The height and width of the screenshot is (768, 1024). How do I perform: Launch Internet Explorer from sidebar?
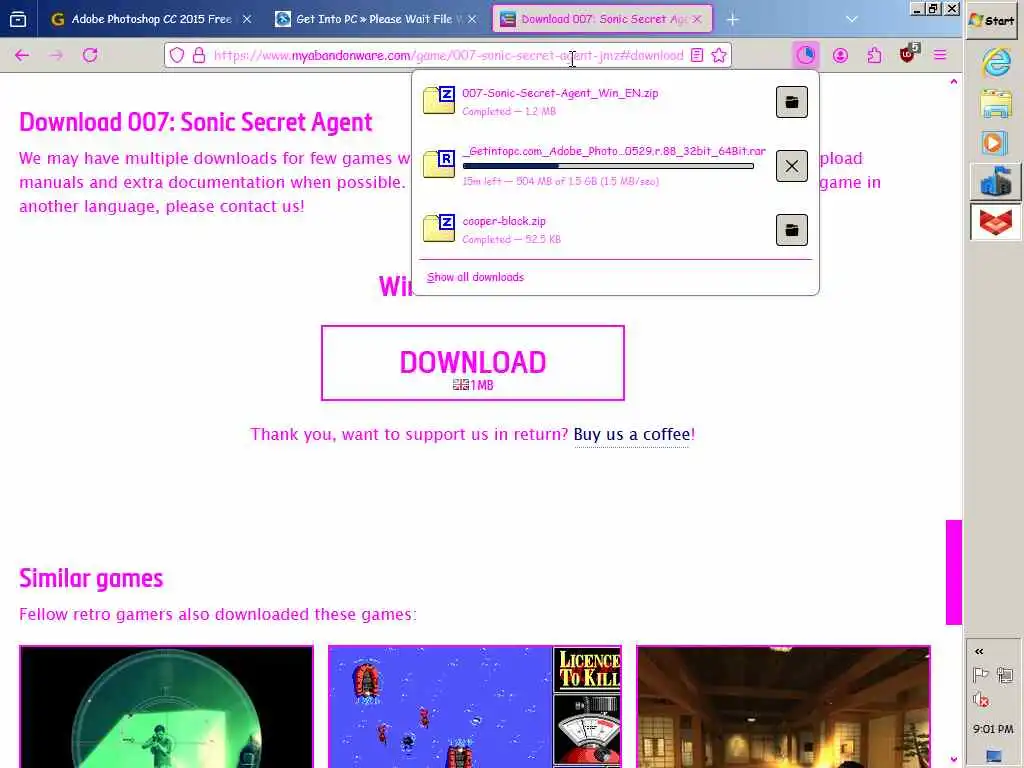point(995,63)
